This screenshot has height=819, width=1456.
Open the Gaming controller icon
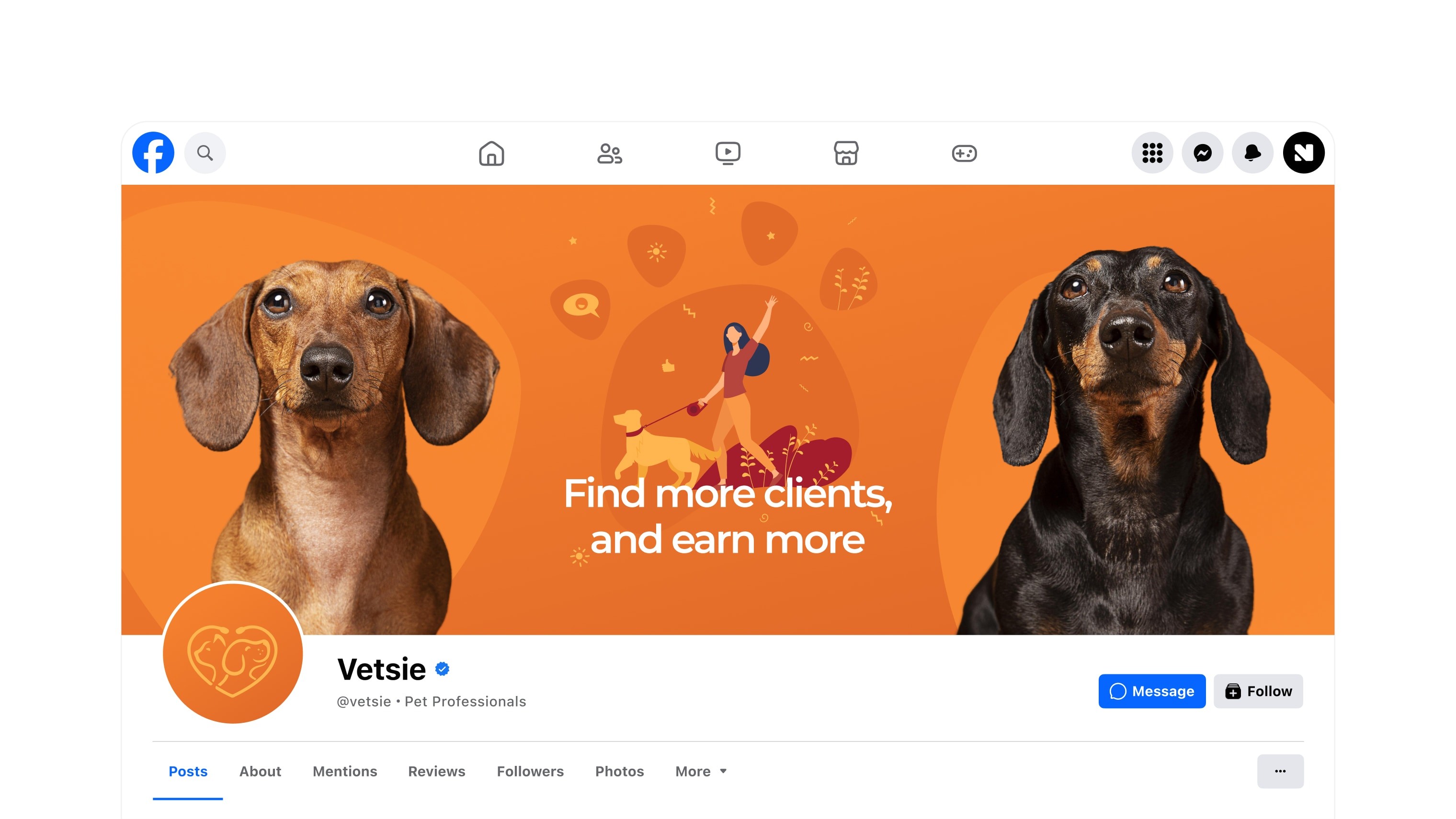pyautogui.click(x=964, y=153)
